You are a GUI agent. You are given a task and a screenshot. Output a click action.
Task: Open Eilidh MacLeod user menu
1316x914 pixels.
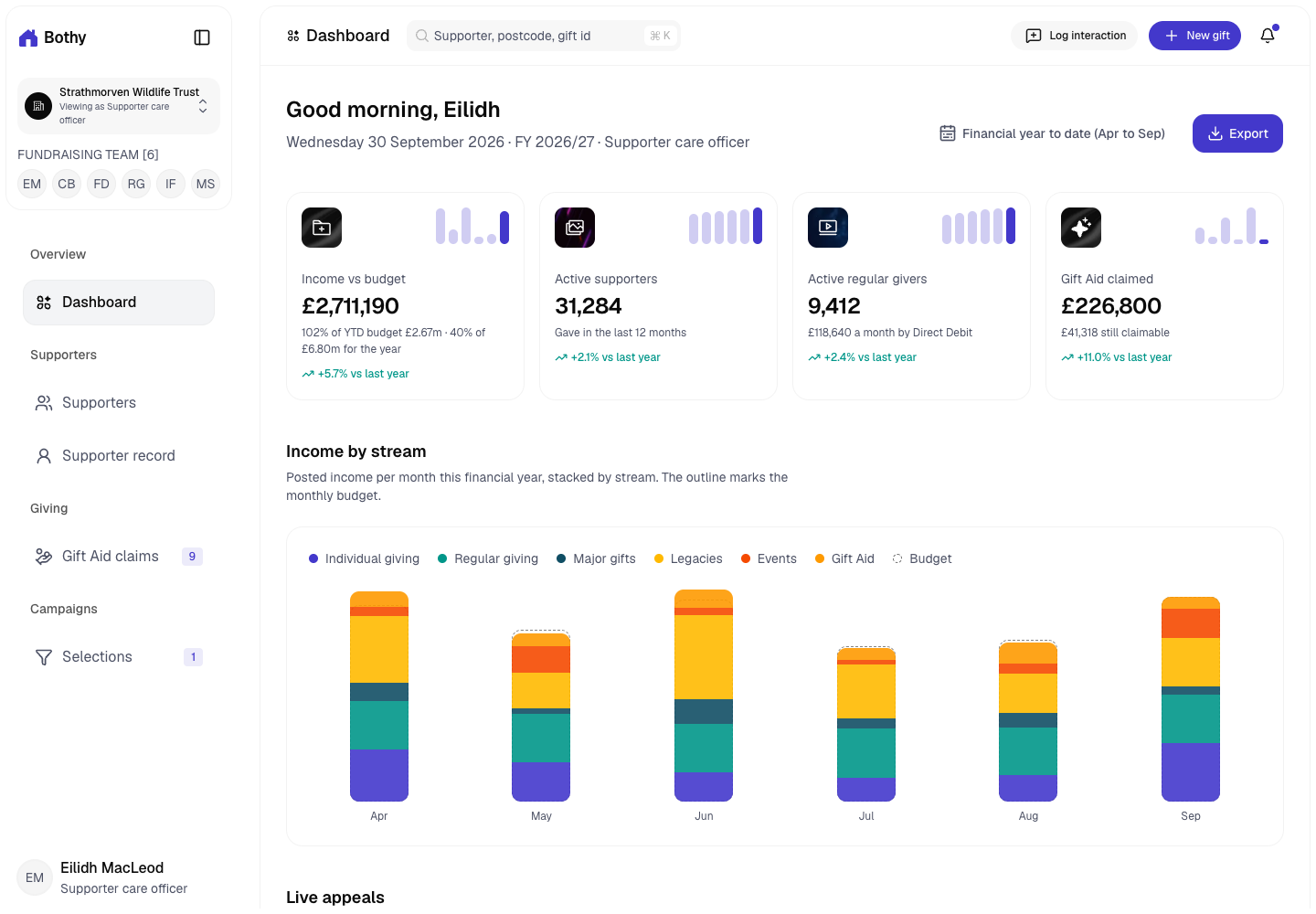tap(119, 877)
